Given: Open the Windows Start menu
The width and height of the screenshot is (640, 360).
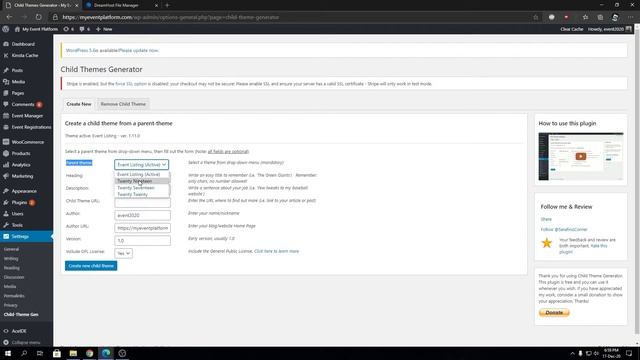Looking at the screenshot, I should (x=7, y=353).
